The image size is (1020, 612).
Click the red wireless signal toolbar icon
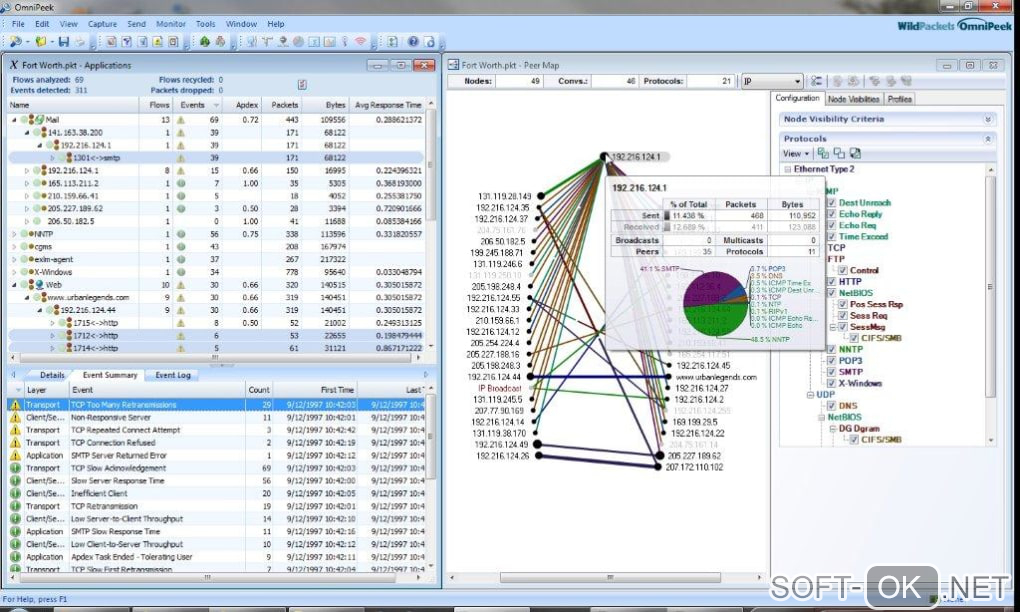pyautogui.click(x=360, y=42)
